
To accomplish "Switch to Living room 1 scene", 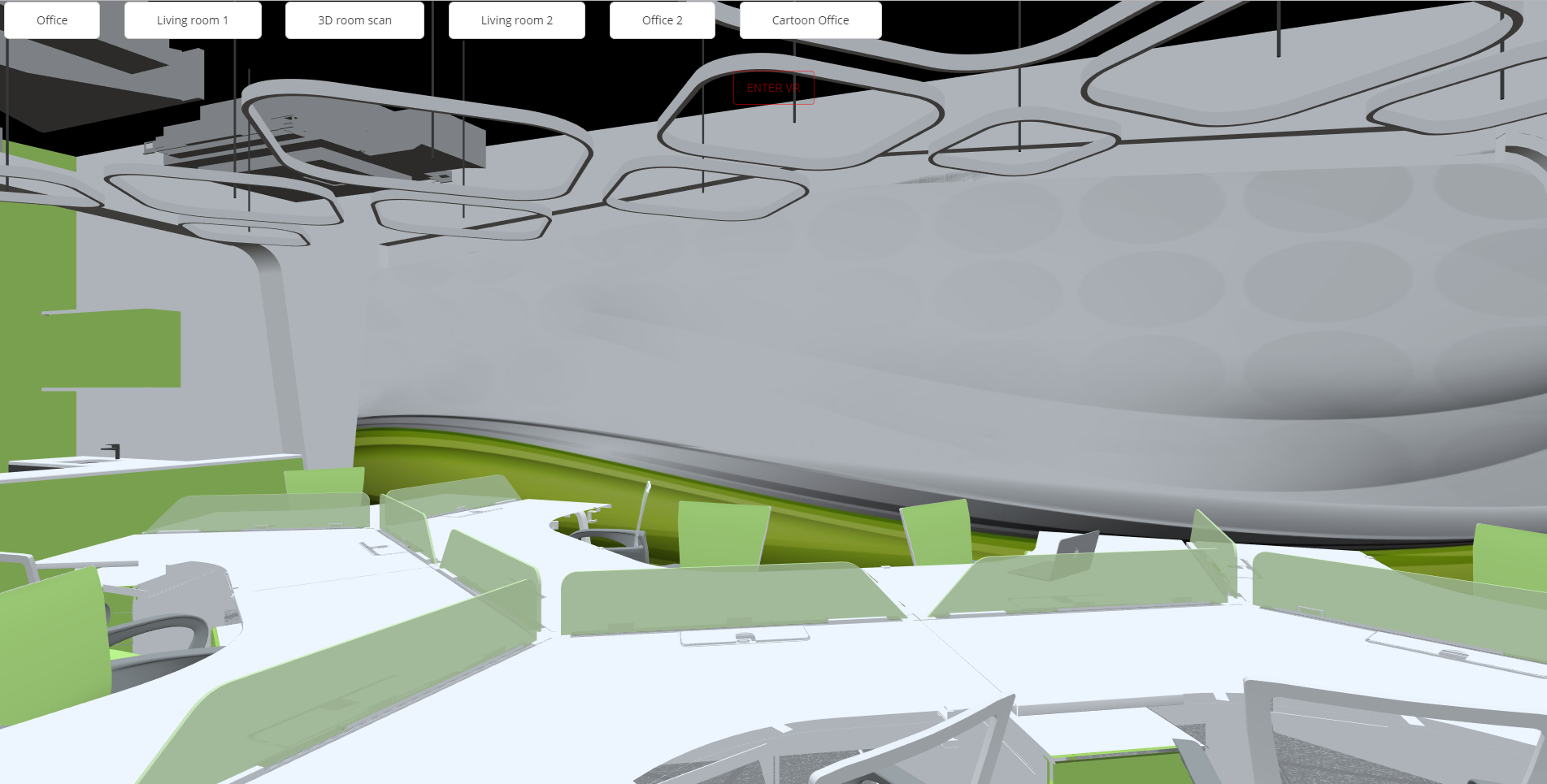I will 193,20.
